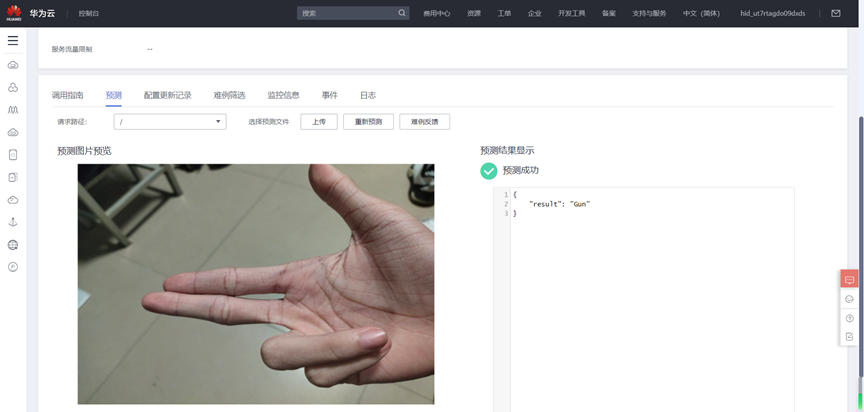Click the 预测结果显示 heading
The image size is (864, 412).
(x=507, y=150)
